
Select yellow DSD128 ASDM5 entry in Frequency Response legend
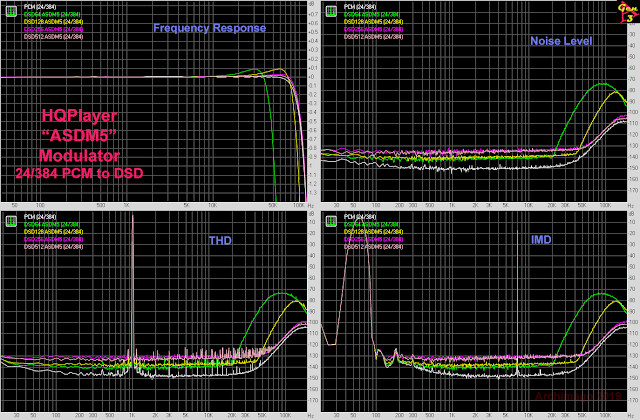[x=53, y=22]
